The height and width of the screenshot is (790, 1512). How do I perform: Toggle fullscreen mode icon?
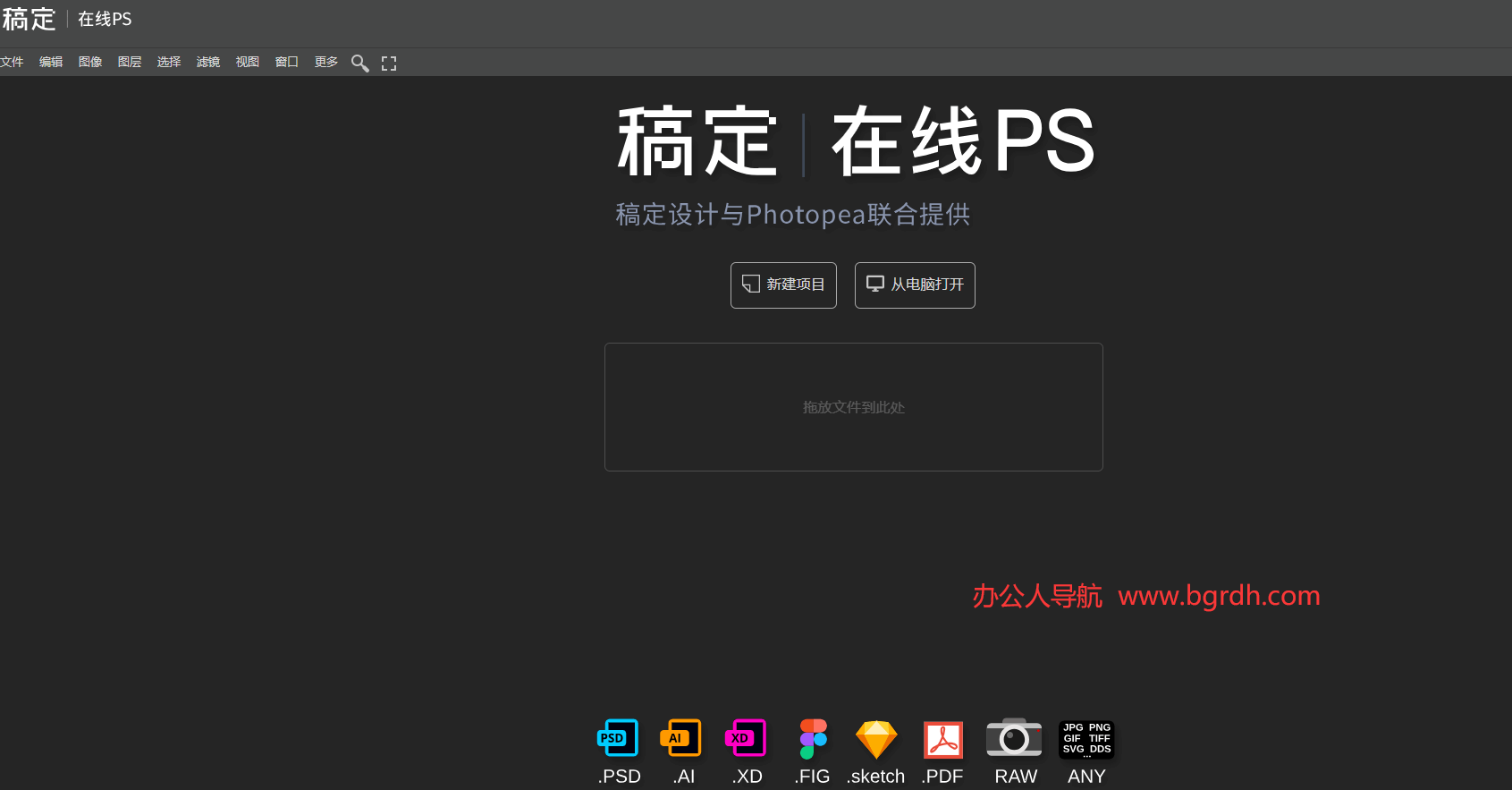click(389, 64)
